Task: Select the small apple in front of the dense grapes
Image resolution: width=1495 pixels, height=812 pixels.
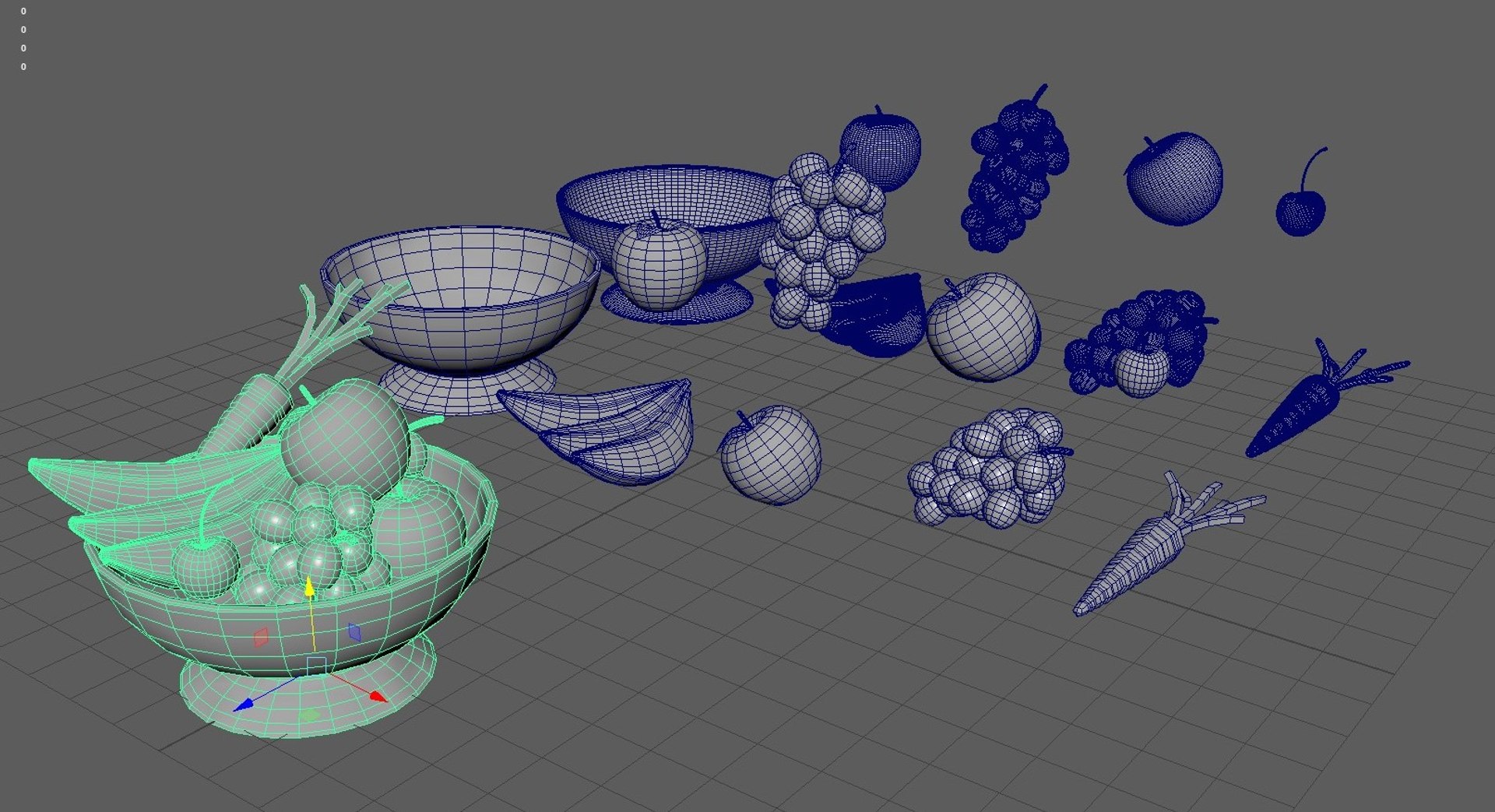Action: (x=1141, y=371)
